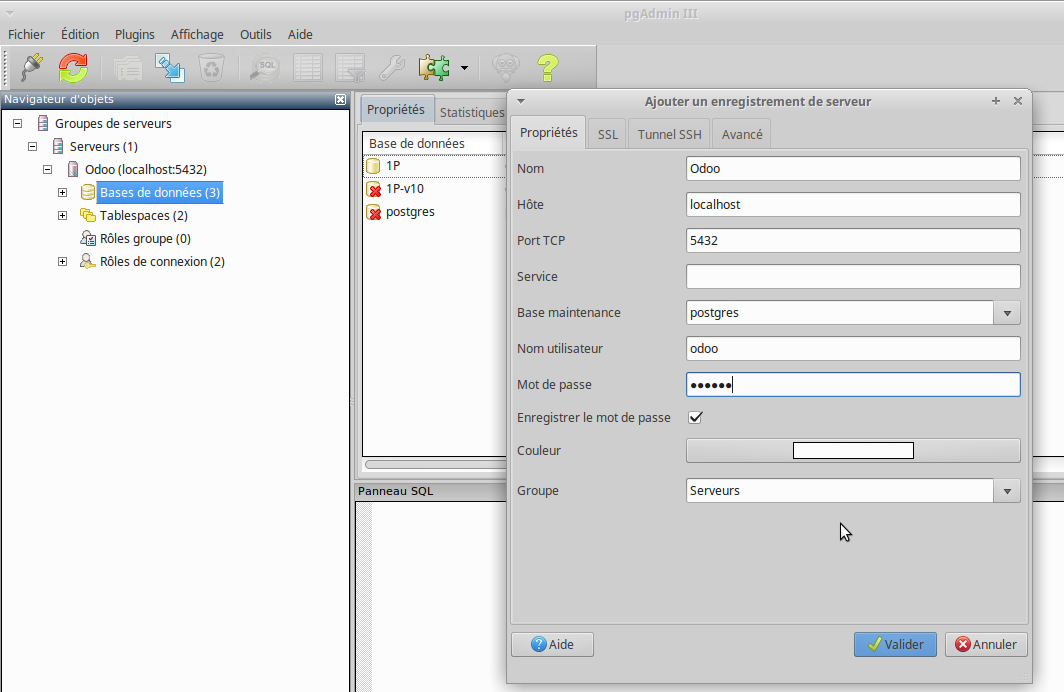This screenshot has width=1064, height=692.
Task: Expand the Bases de données (3) node
Action: (x=62, y=193)
